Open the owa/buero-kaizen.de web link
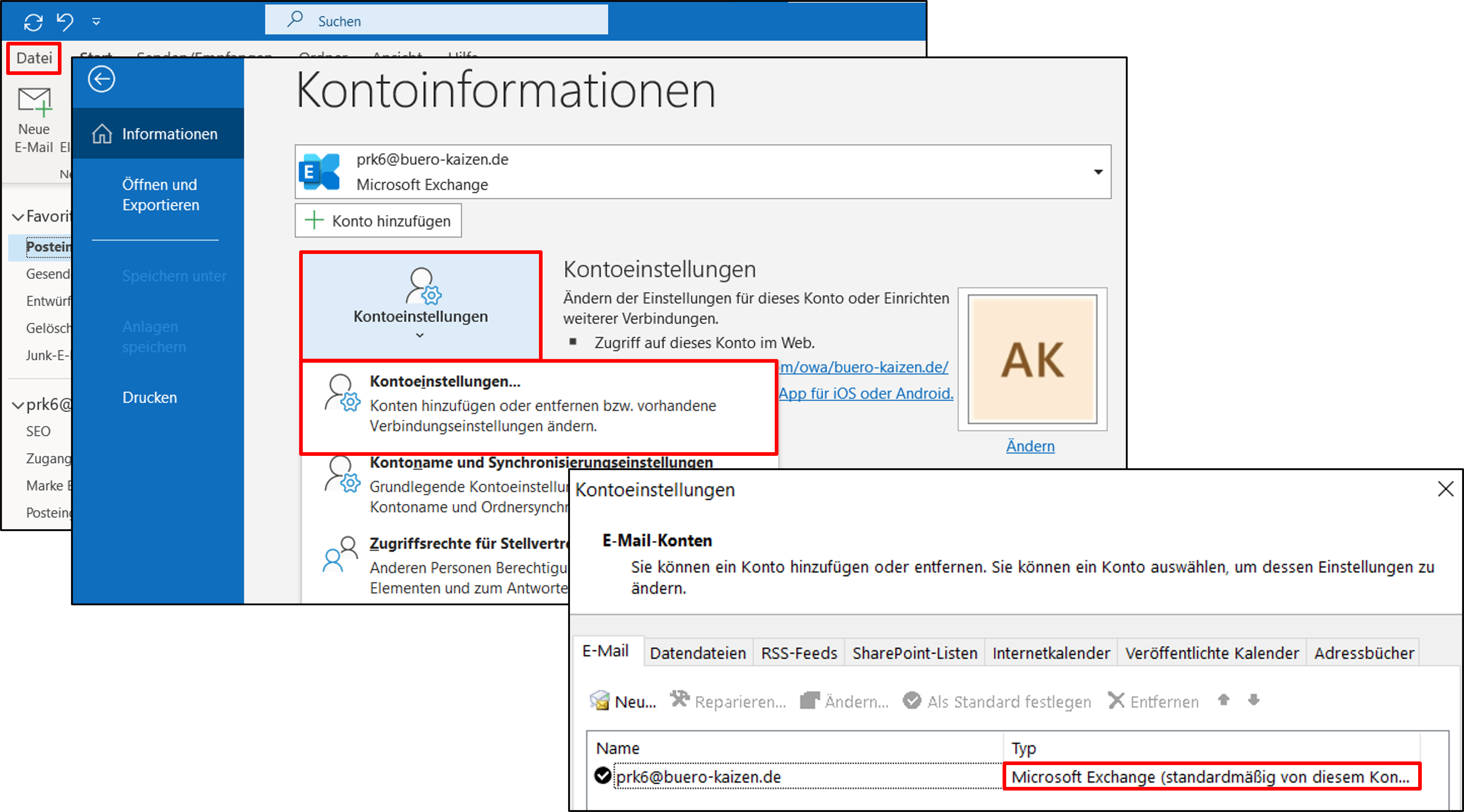Screen dimensions: 1464x812 tap(863, 367)
